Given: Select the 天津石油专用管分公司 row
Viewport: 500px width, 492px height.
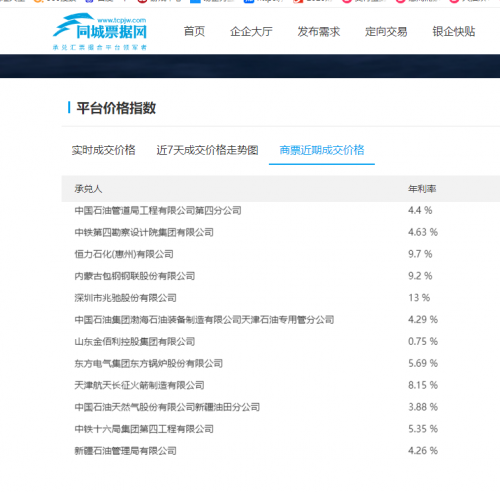Looking at the screenshot, I should (281, 320).
